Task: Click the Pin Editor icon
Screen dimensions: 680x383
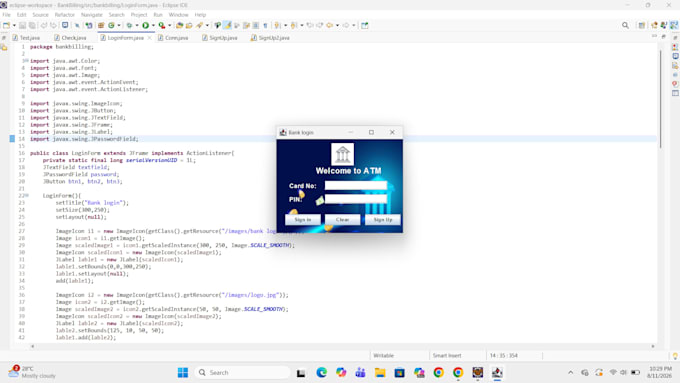Action: 365,26
